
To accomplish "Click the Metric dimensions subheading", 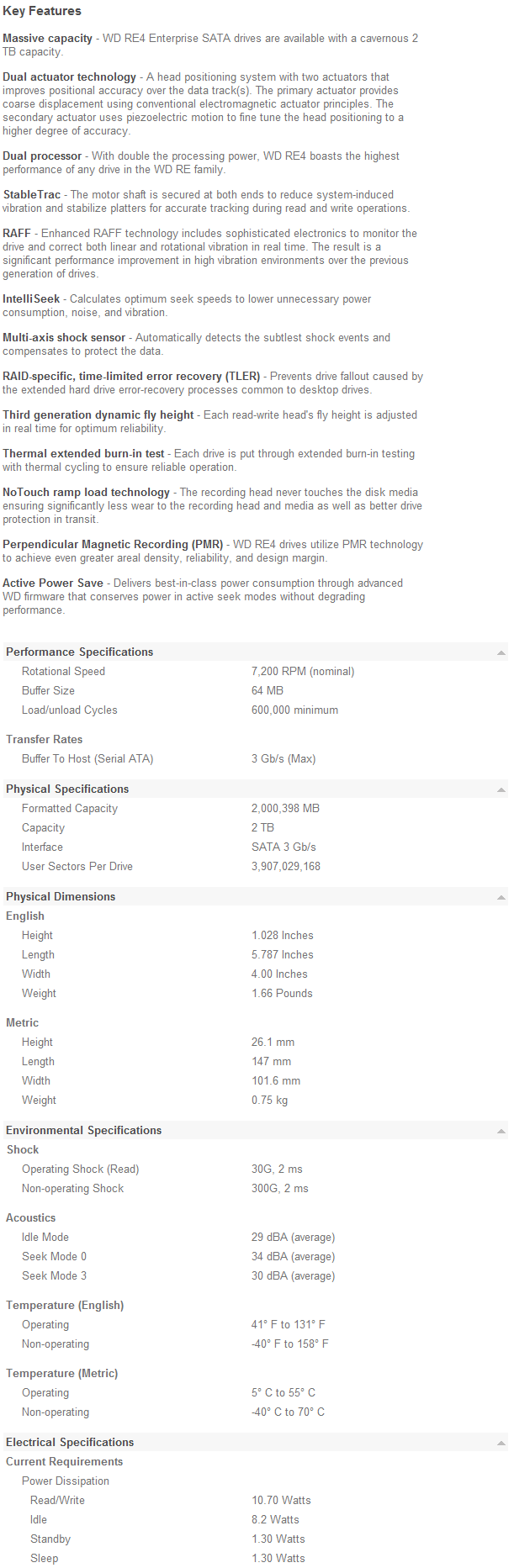I will click(22, 1022).
